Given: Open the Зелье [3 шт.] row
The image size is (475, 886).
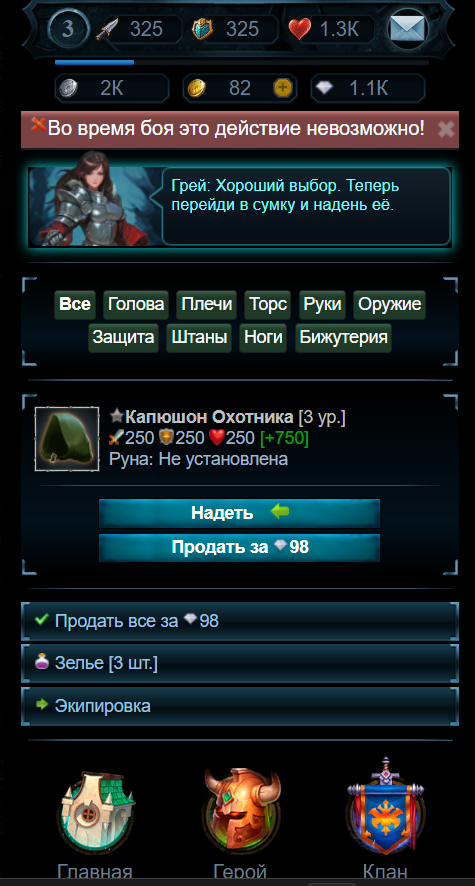Looking at the screenshot, I should pyautogui.click(x=239, y=663).
